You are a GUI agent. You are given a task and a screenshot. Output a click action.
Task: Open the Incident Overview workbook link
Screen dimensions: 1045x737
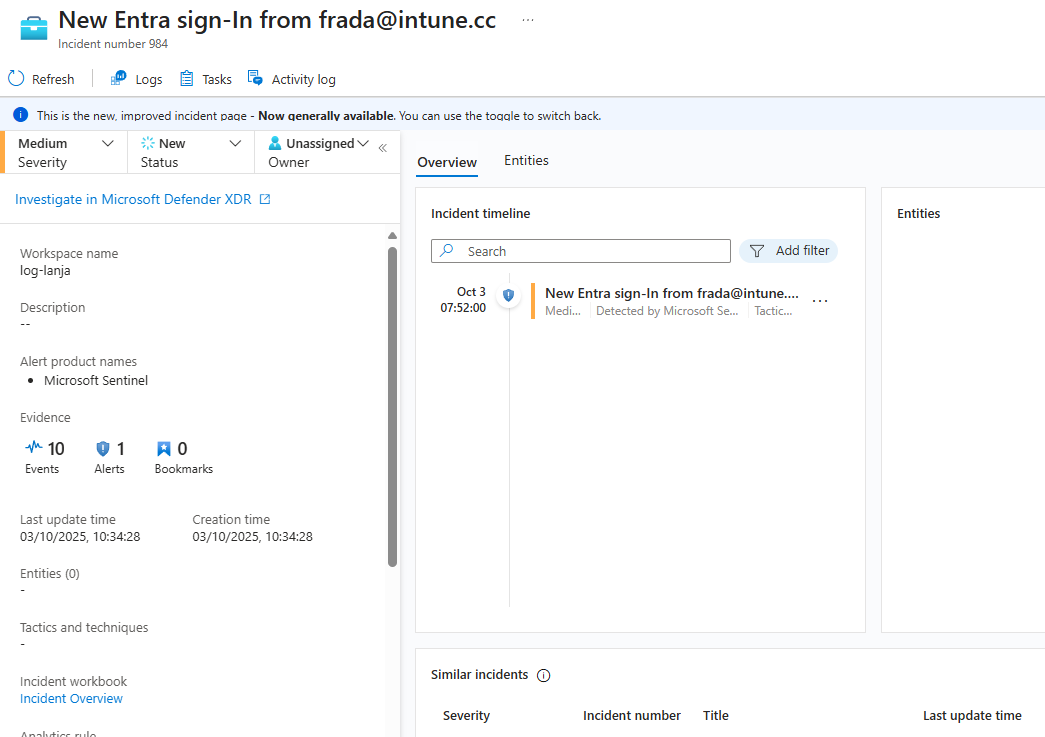click(x=71, y=698)
